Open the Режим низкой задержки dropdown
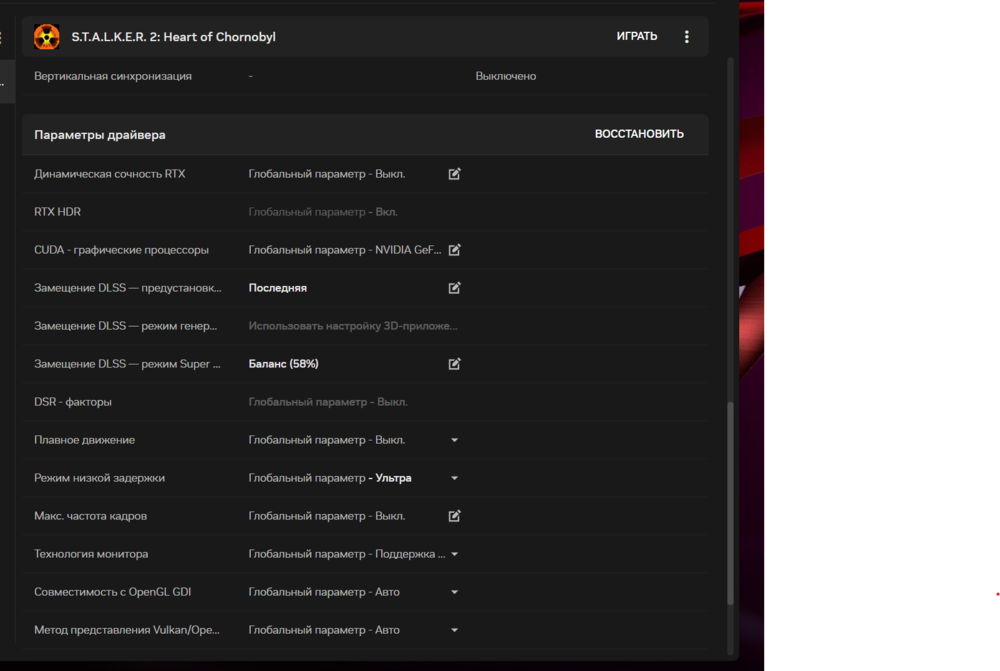The width and height of the screenshot is (1000, 671). 454,478
